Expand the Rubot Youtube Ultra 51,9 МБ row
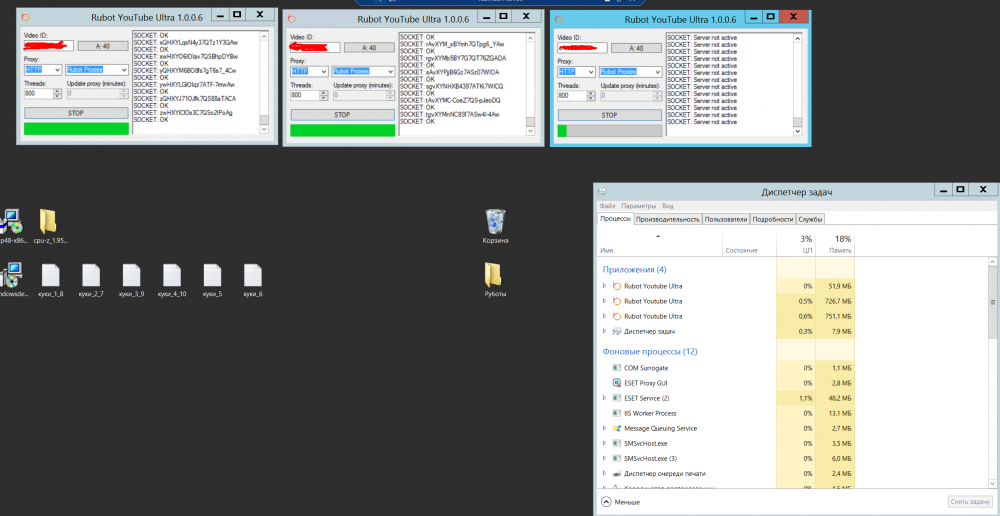The width and height of the screenshot is (1000, 516). click(x=605, y=286)
